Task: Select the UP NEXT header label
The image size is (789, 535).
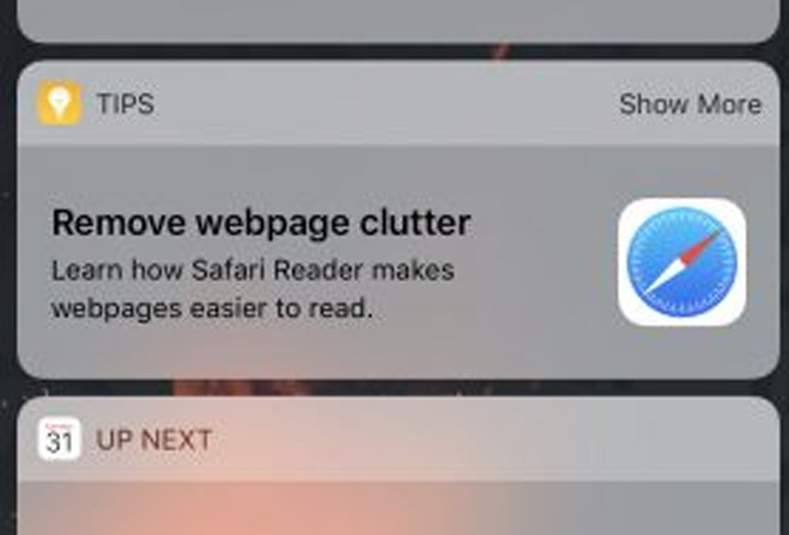Action: [x=154, y=440]
